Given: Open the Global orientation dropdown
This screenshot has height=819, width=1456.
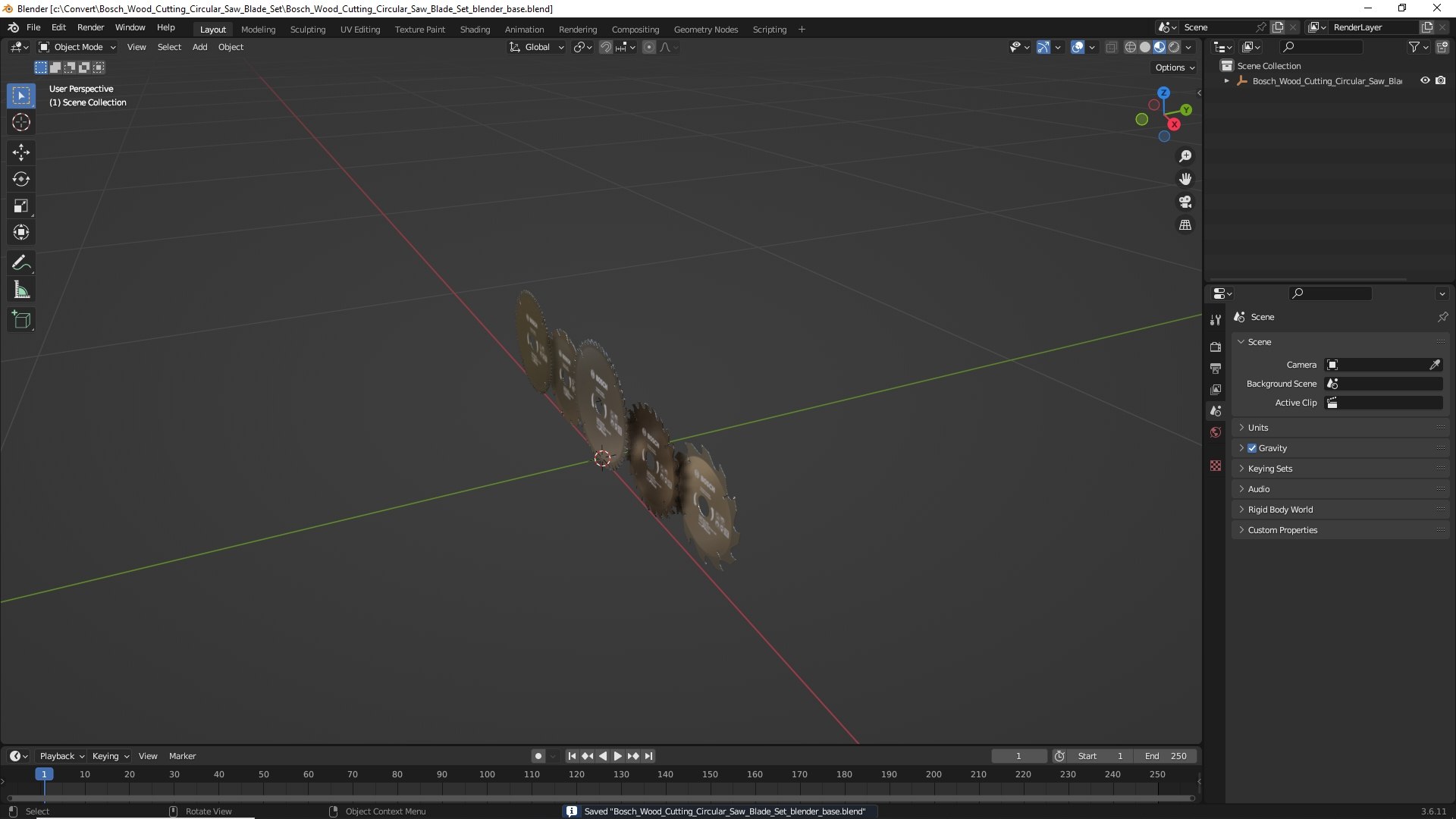Looking at the screenshot, I should coord(536,47).
